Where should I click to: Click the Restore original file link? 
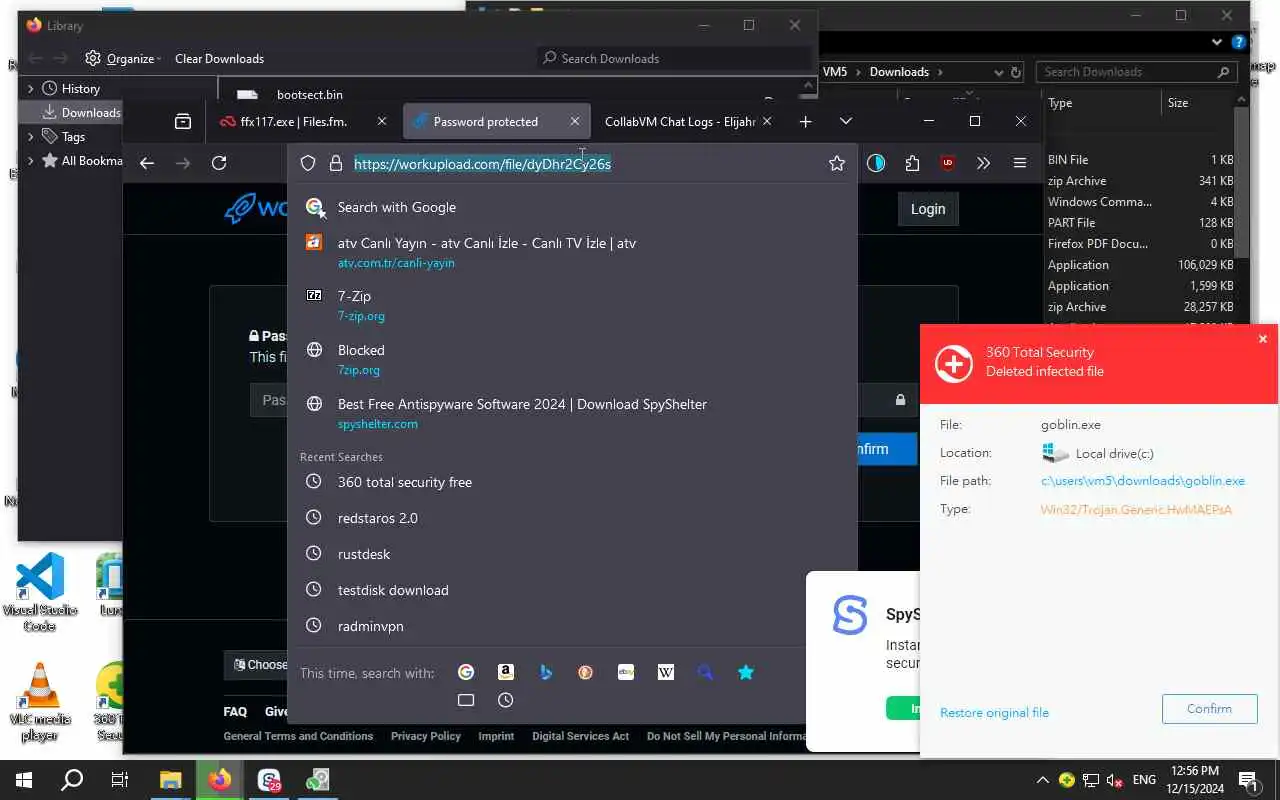tap(994, 712)
